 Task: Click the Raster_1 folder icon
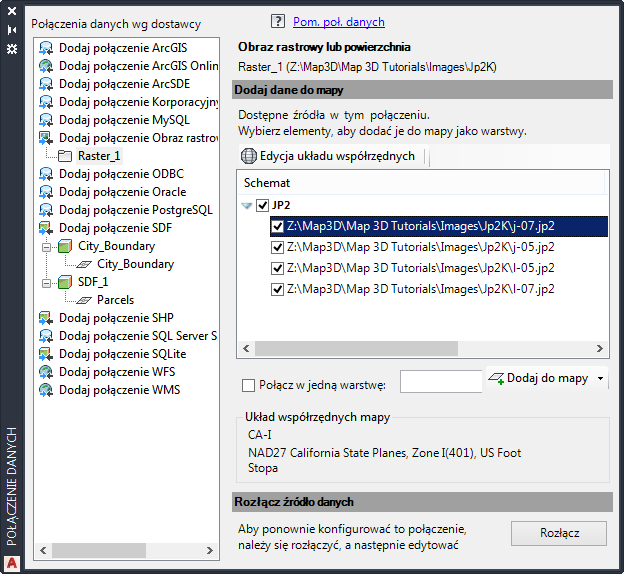point(65,156)
